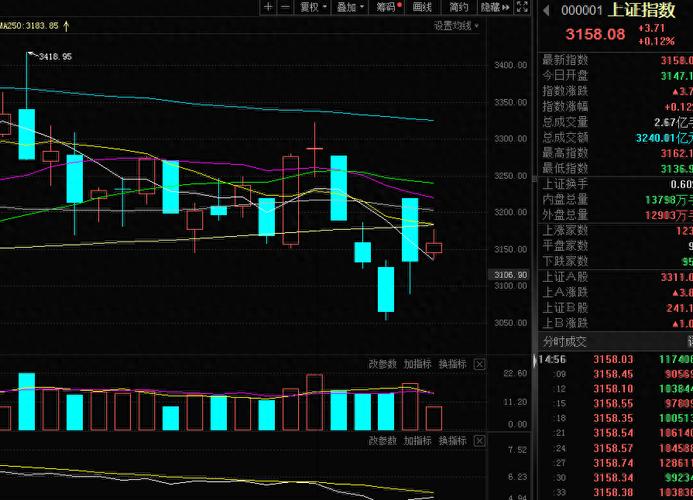
Task: Click the red dot on 筹码 button
Action: [400, 6]
